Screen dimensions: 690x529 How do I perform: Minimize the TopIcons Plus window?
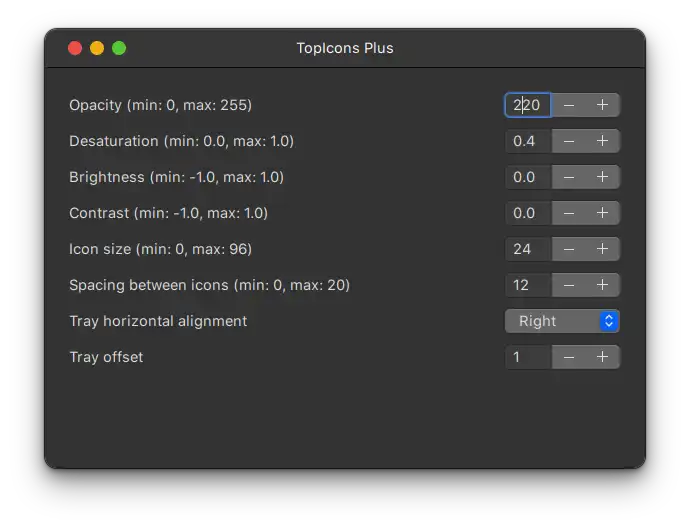pyautogui.click(x=97, y=48)
